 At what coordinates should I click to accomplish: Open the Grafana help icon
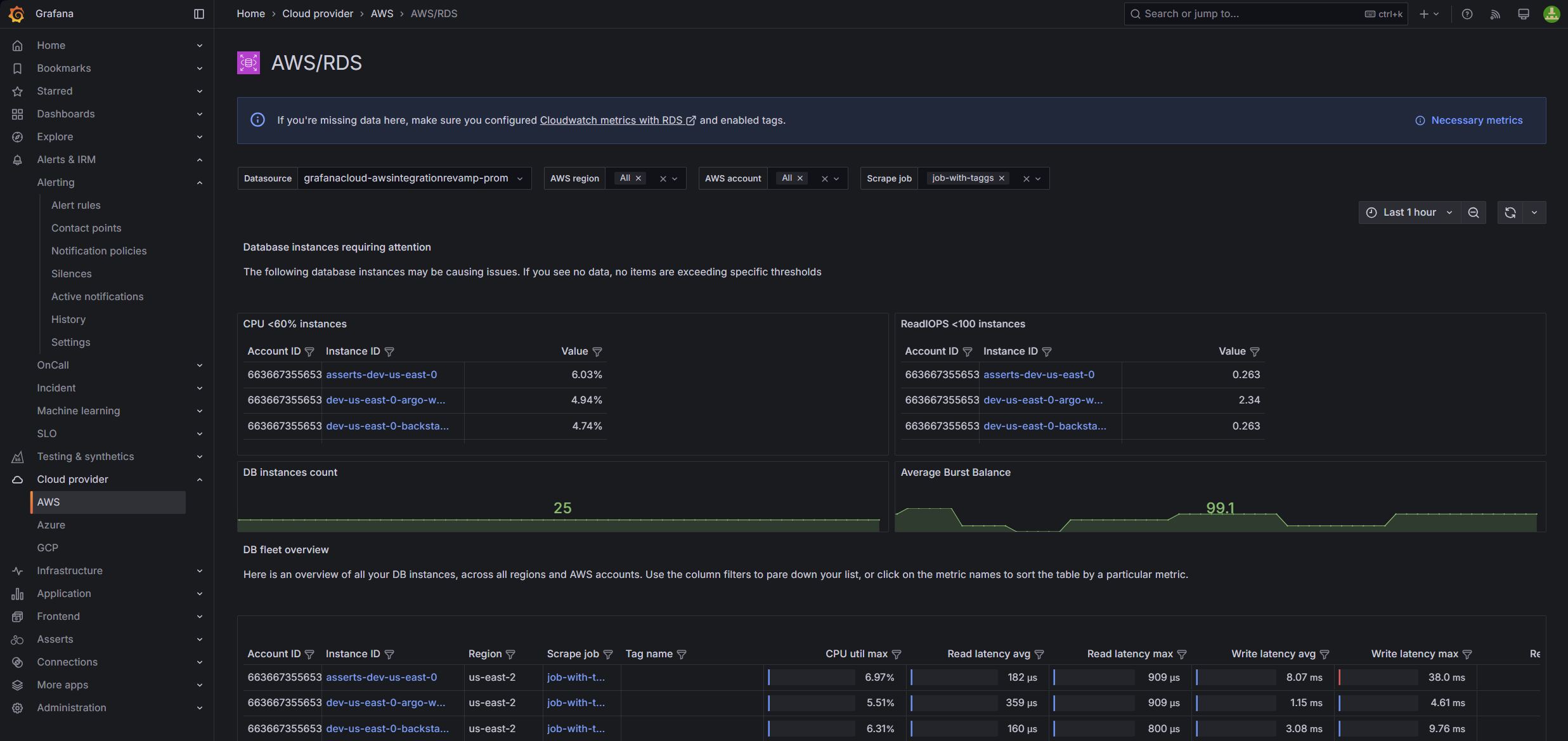pos(1467,13)
